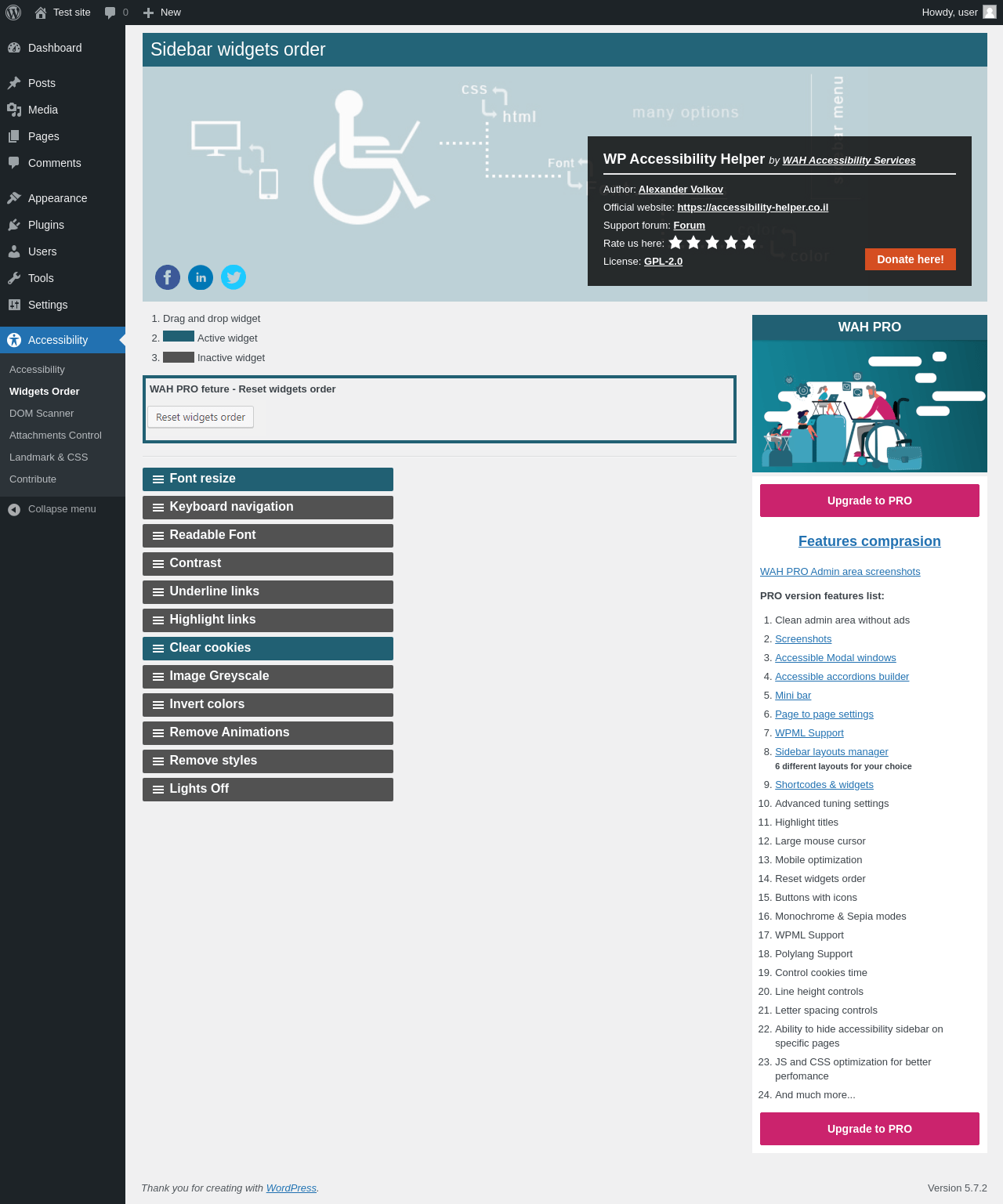Select the Remove styles widget
This screenshot has height=1204, width=1003.
click(x=268, y=761)
